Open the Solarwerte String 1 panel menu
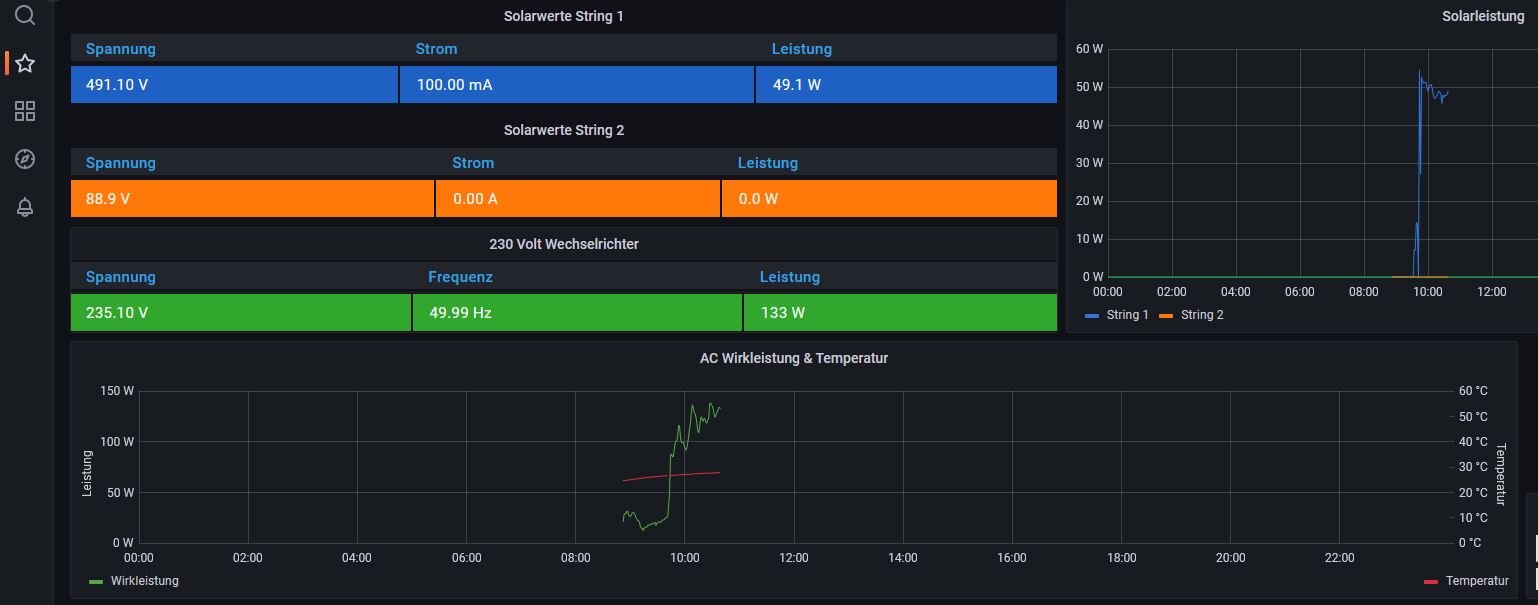This screenshot has width=1538, height=605. tap(563, 16)
